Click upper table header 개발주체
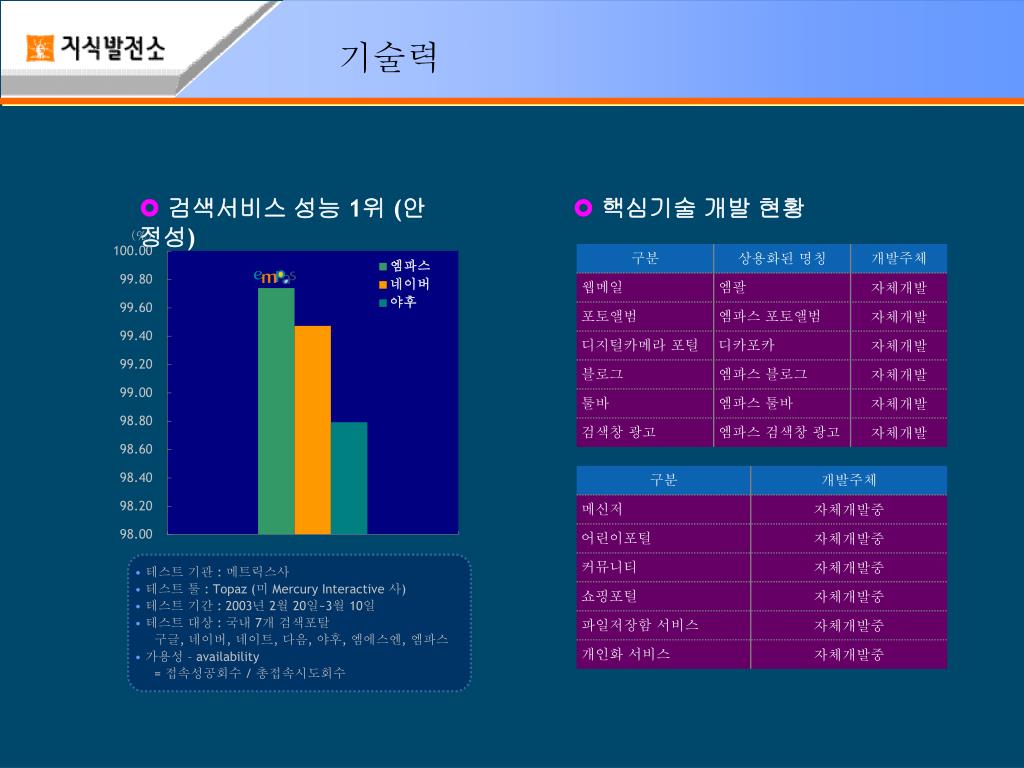Image resolution: width=1024 pixels, height=768 pixels. click(x=899, y=259)
